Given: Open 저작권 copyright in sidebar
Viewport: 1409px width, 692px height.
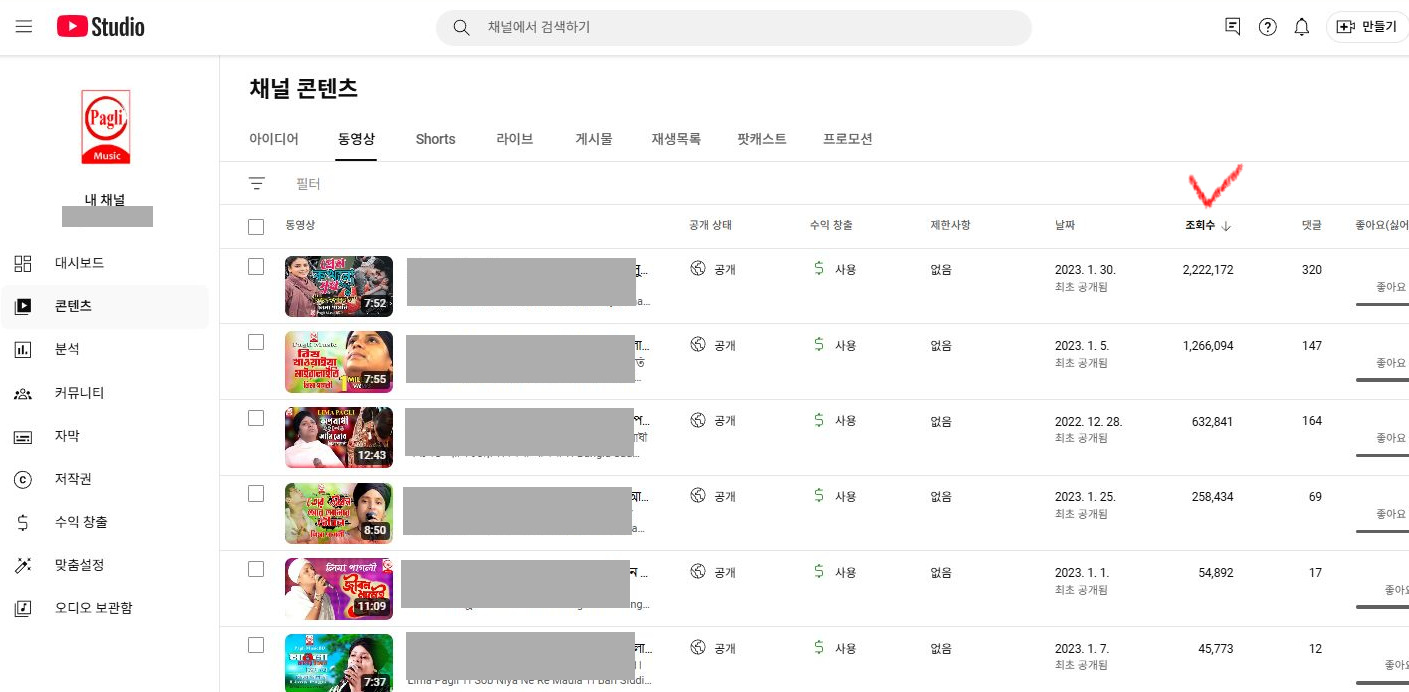Looking at the screenshot, I should click(73, 479).
